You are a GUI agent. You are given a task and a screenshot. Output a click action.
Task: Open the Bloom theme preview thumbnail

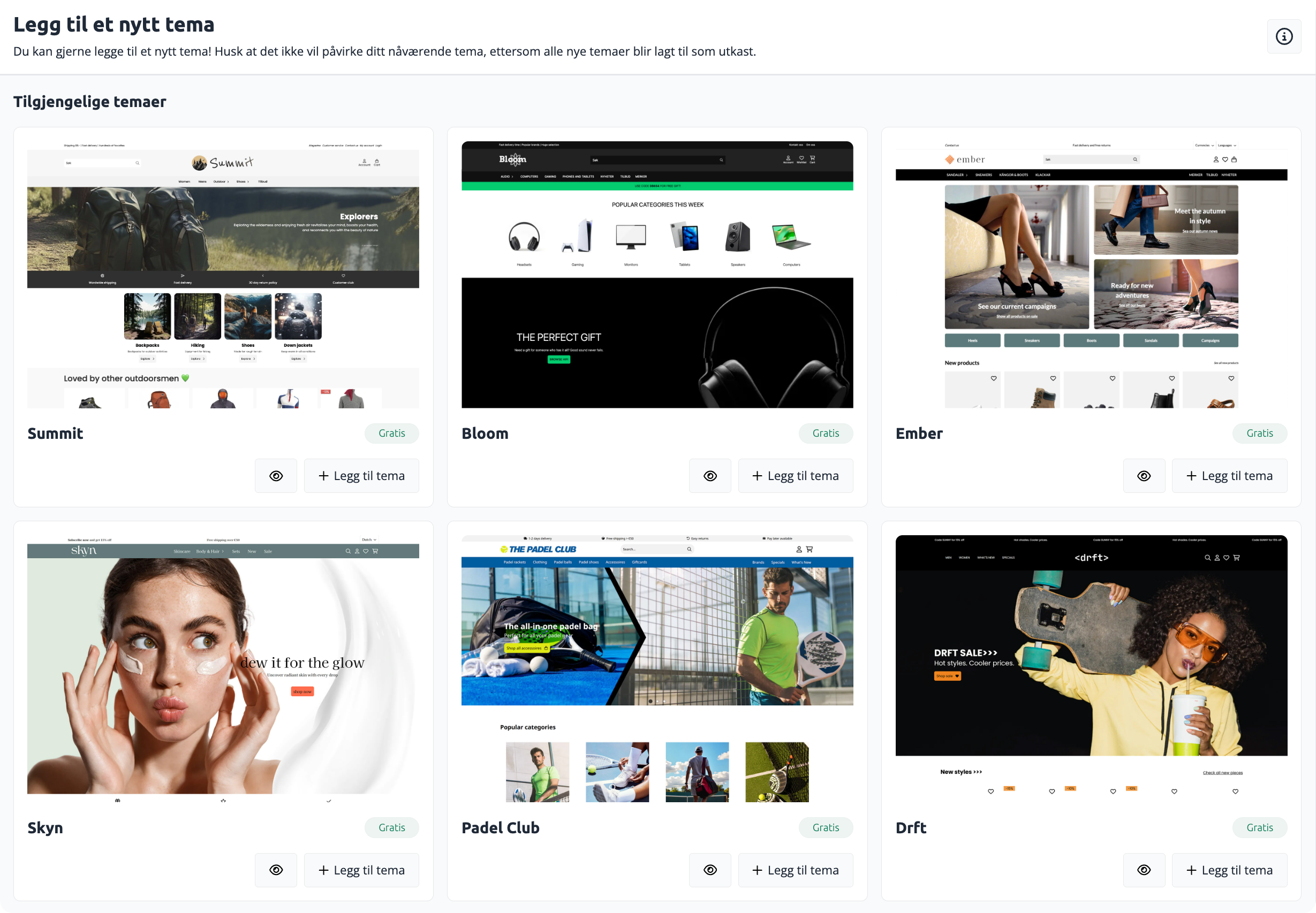pos(657,275)
